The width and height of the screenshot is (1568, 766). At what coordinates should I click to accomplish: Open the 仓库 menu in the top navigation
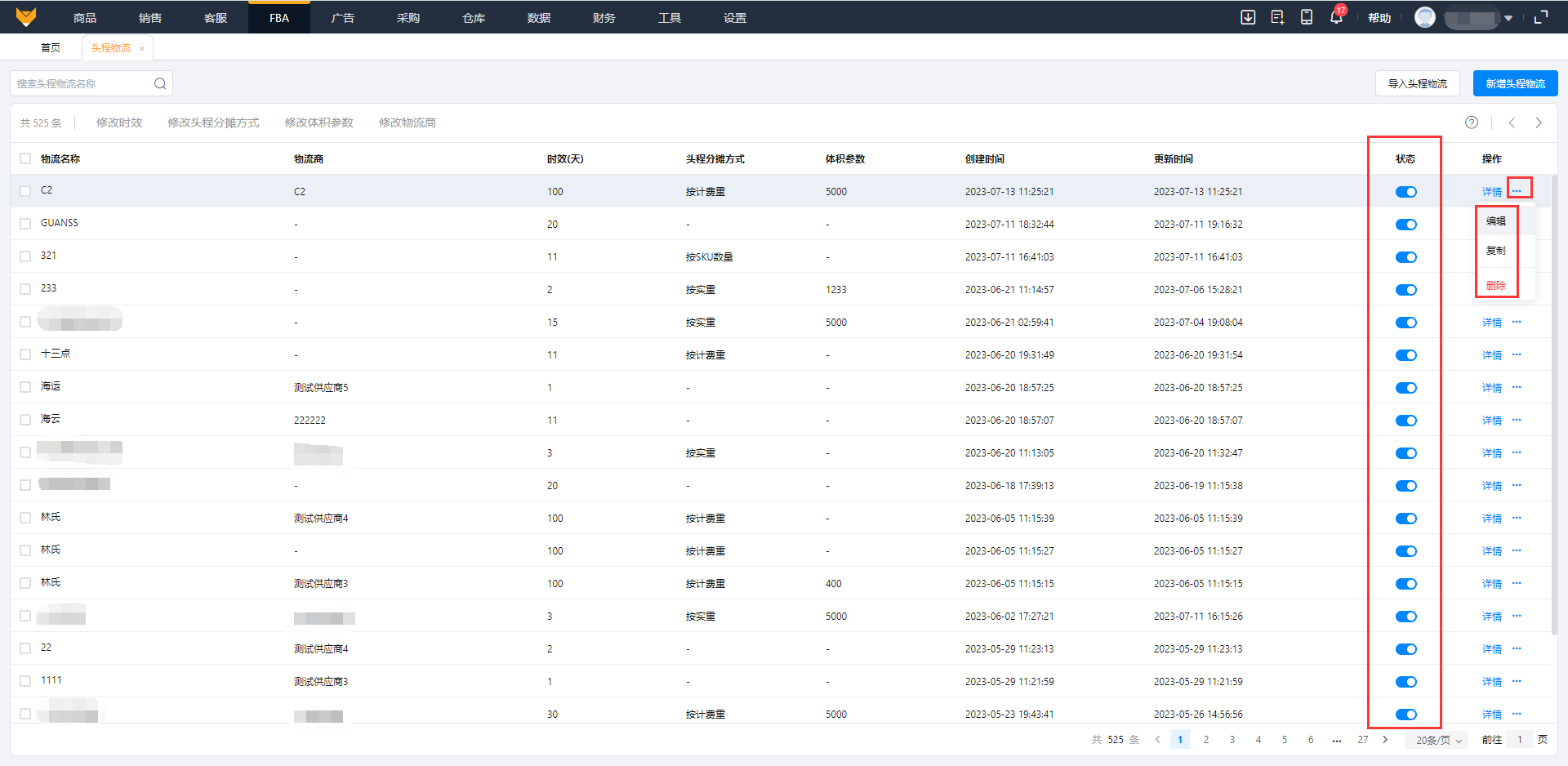point(474,18)
